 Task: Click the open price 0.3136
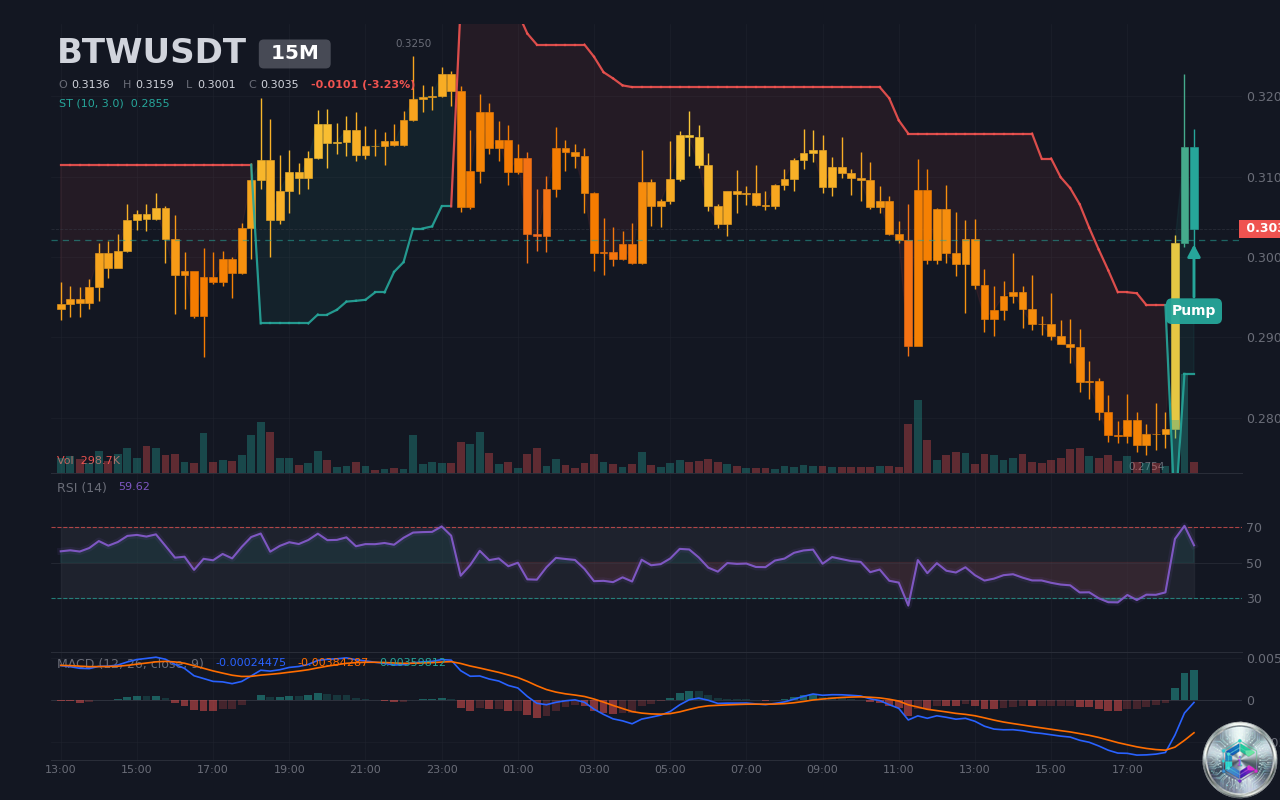[90, 85]
